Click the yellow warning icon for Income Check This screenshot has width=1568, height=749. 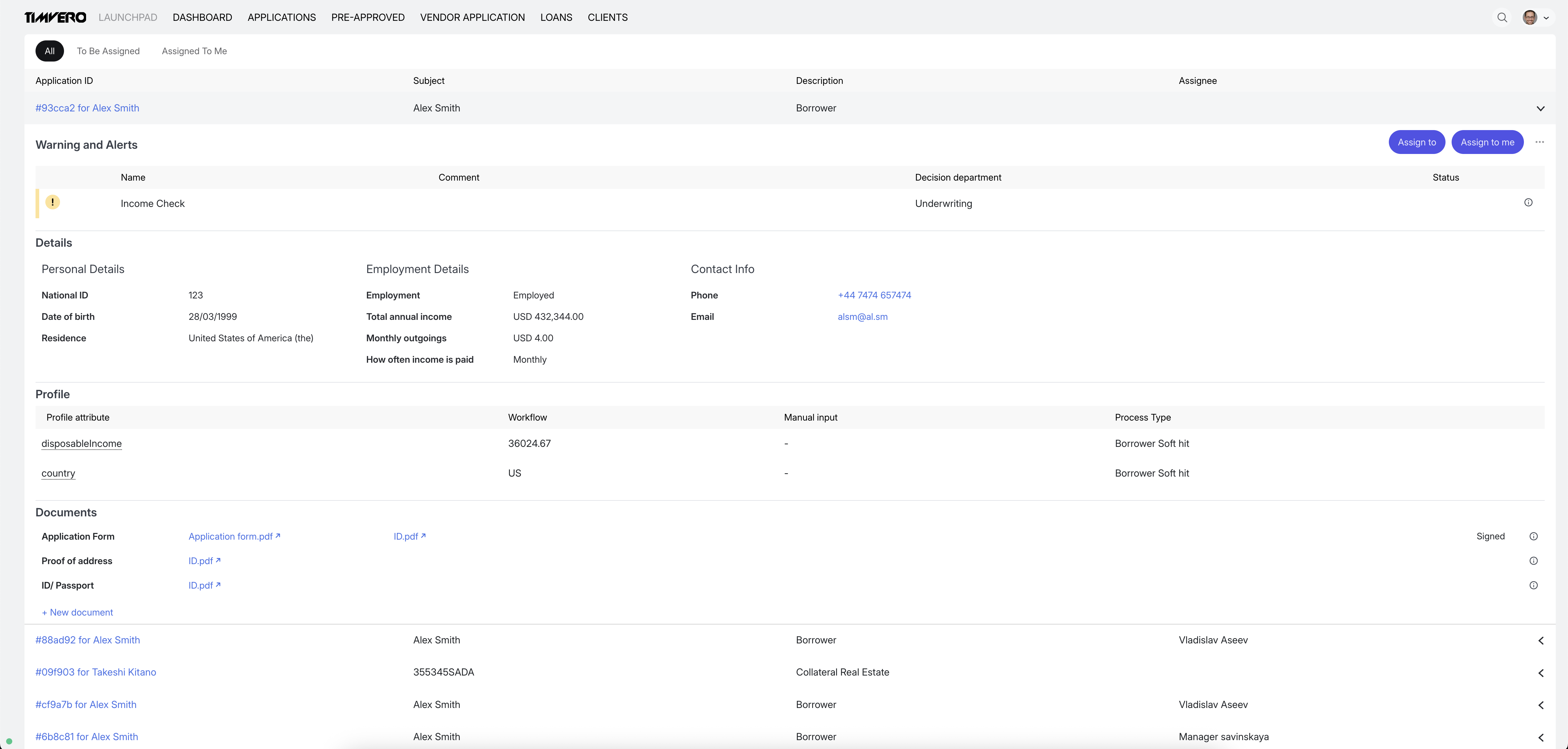(x=53, y=203)
